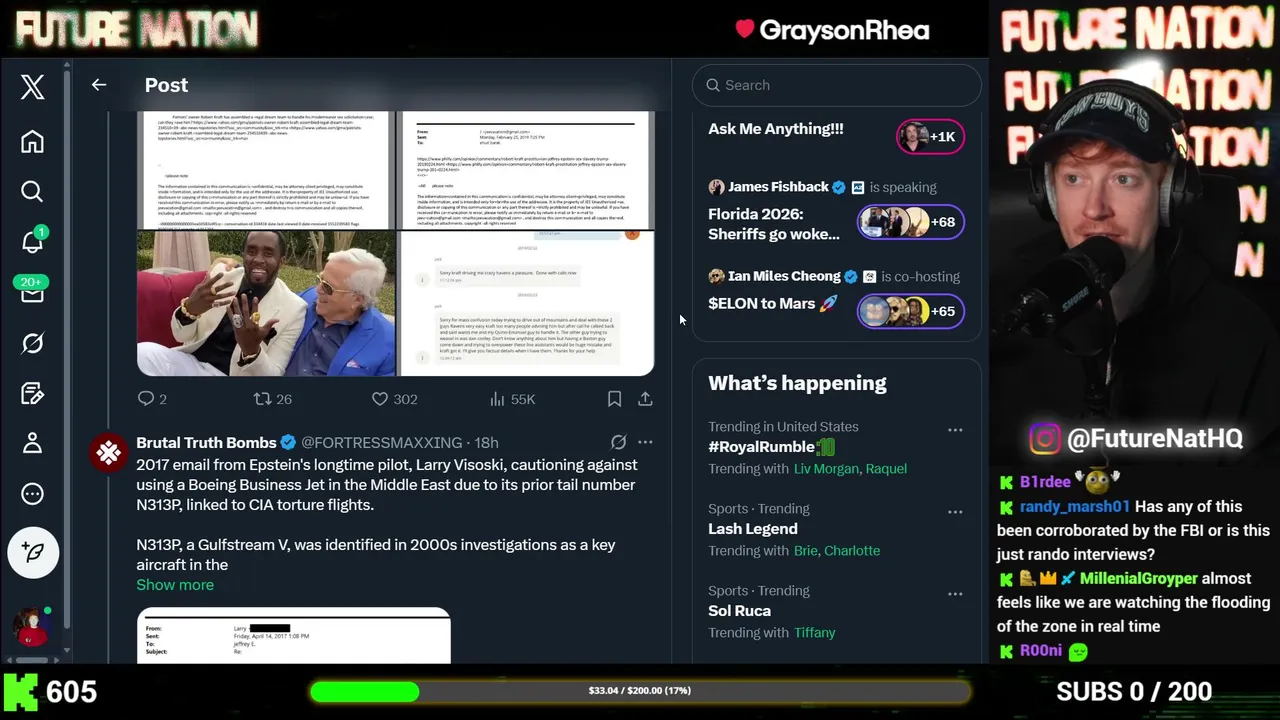Open the Explore search icon in the sidebar
The image size is (1280, 720).
click(x=32, y=191)
